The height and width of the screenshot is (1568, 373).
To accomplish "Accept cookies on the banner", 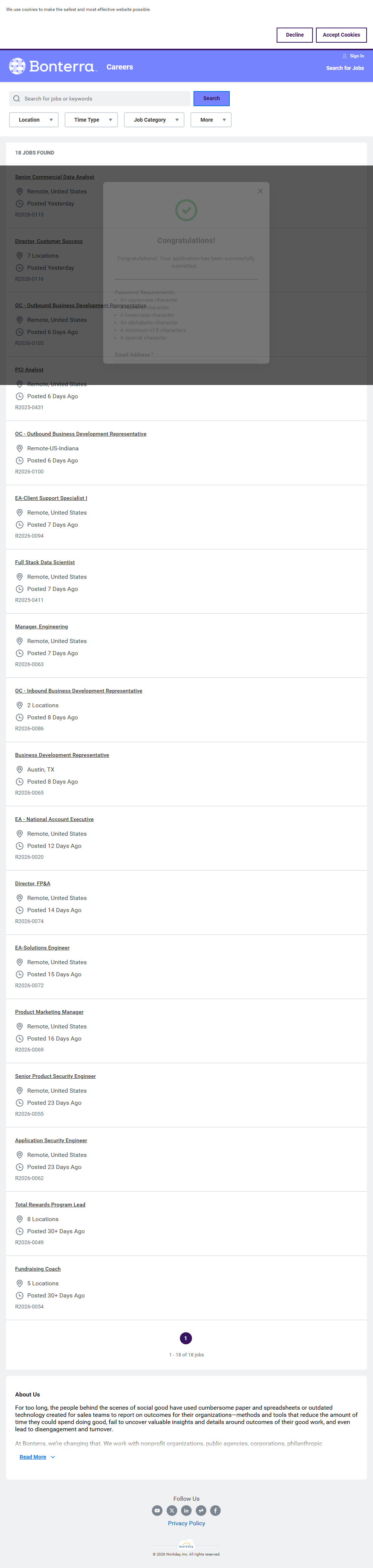I will point(341,35).
